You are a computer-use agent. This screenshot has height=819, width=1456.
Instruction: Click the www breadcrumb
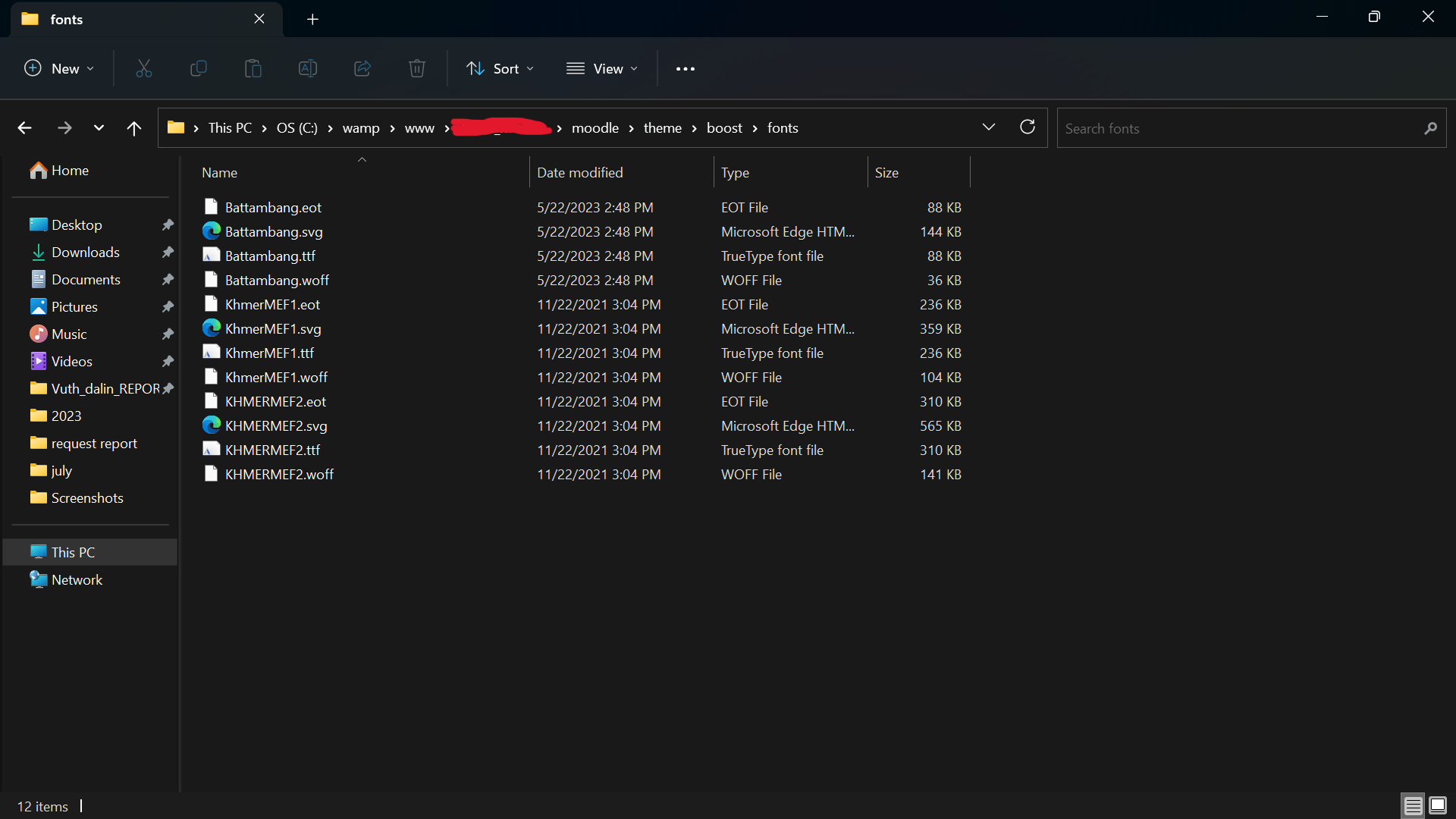click(419, 128)
